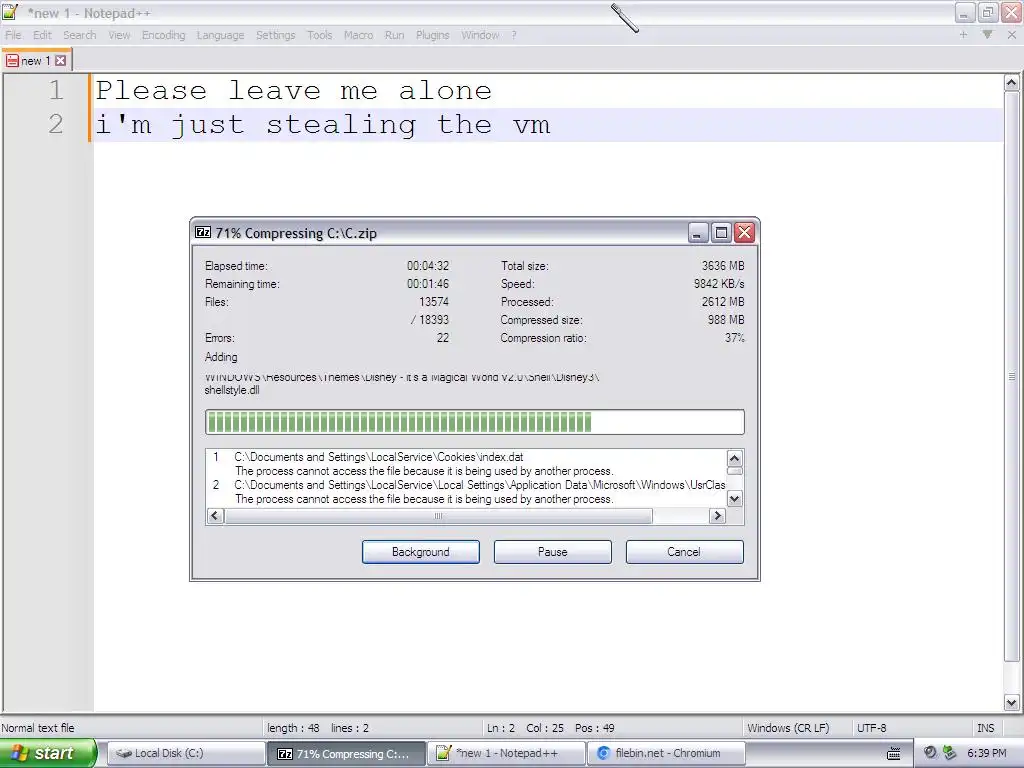Click the keyboard icon in taskbar
The image size is (1024, 768).
(893, 754)
